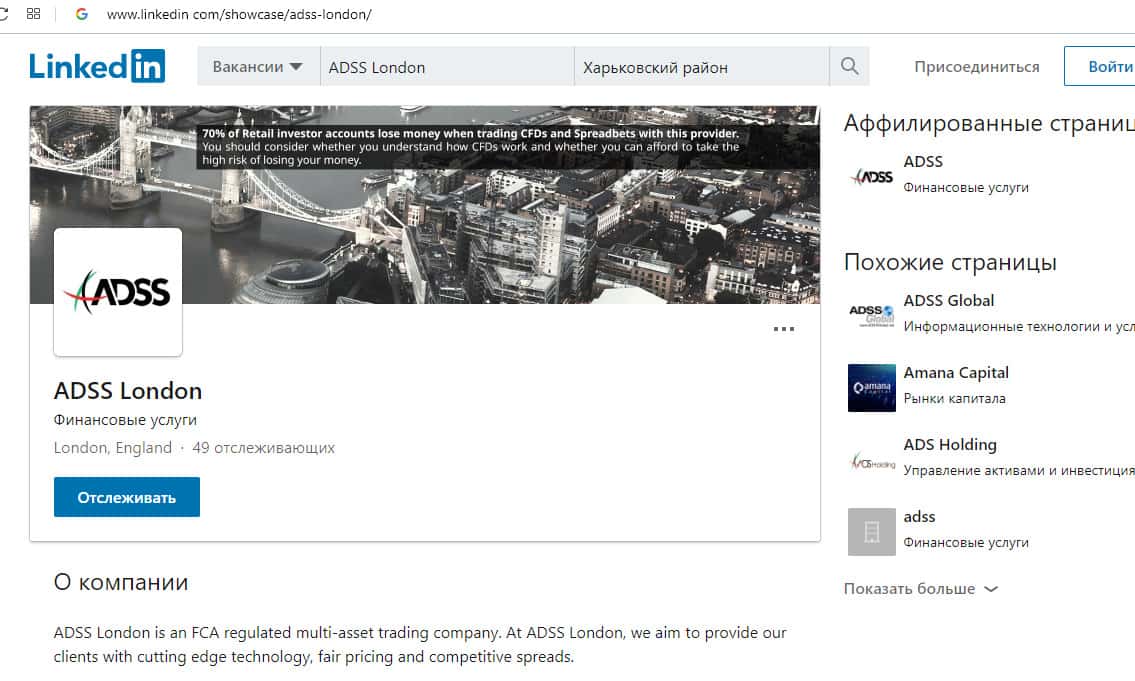Click Финансовые услуги text under adss

click(966, 543)
